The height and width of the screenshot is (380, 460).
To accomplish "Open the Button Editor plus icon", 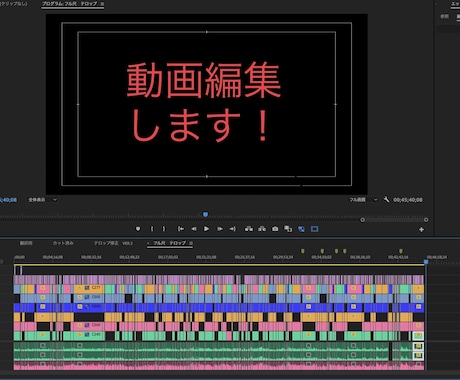I will click(x=421, y=229).
